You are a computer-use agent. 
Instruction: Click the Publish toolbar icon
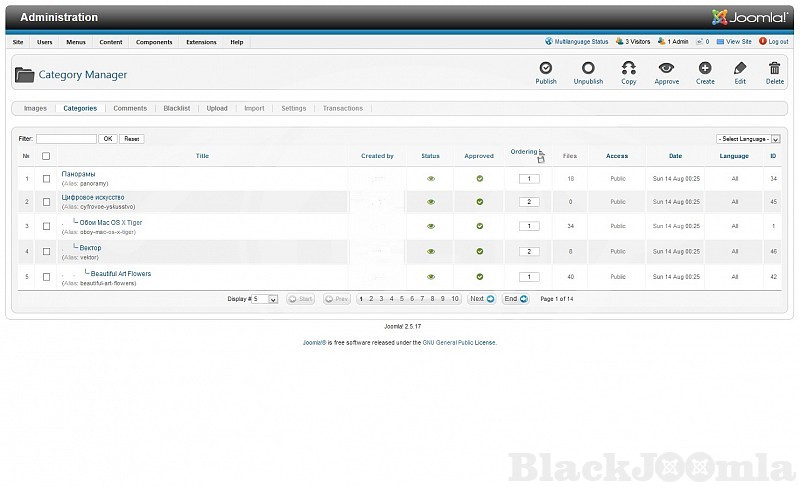click(546, 69)
